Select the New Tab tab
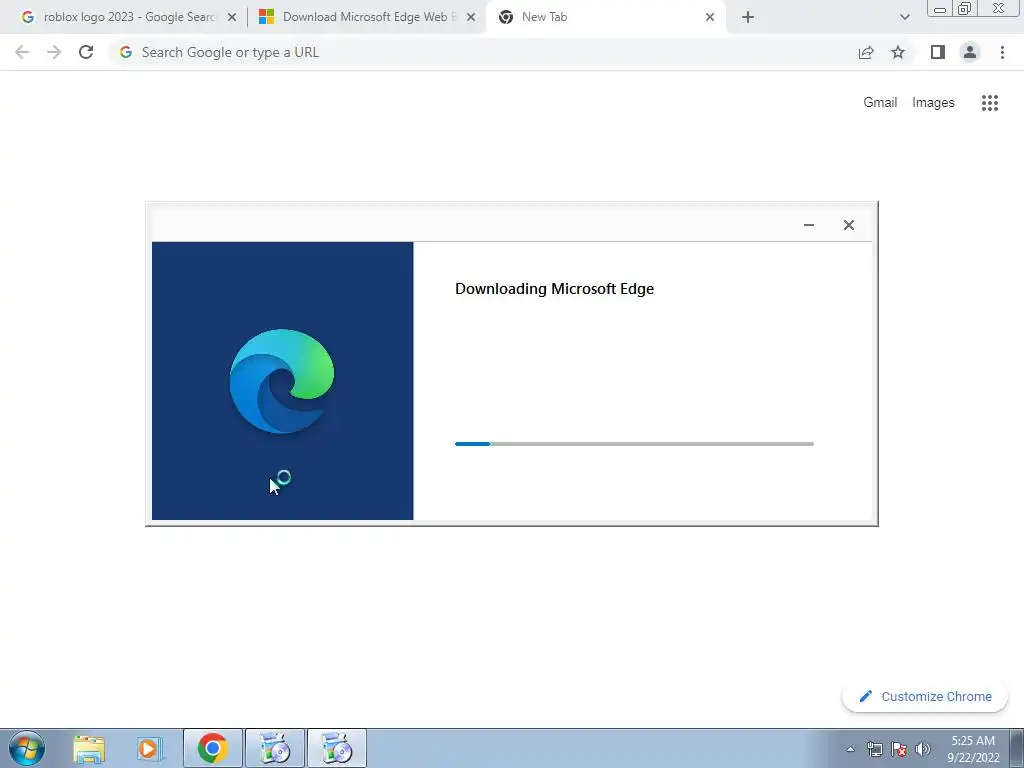 tap(607, 17)
